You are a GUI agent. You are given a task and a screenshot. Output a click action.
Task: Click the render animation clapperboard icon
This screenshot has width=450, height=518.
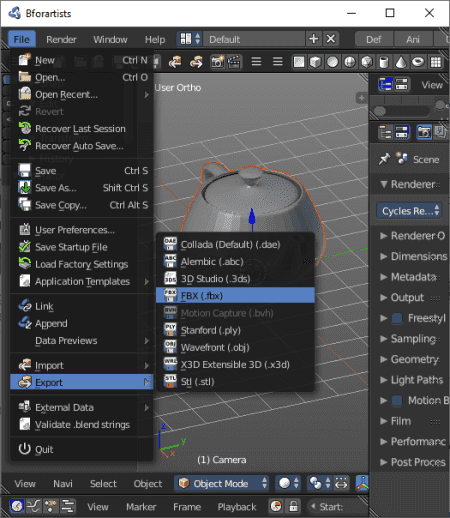click(x=234, y=62)
